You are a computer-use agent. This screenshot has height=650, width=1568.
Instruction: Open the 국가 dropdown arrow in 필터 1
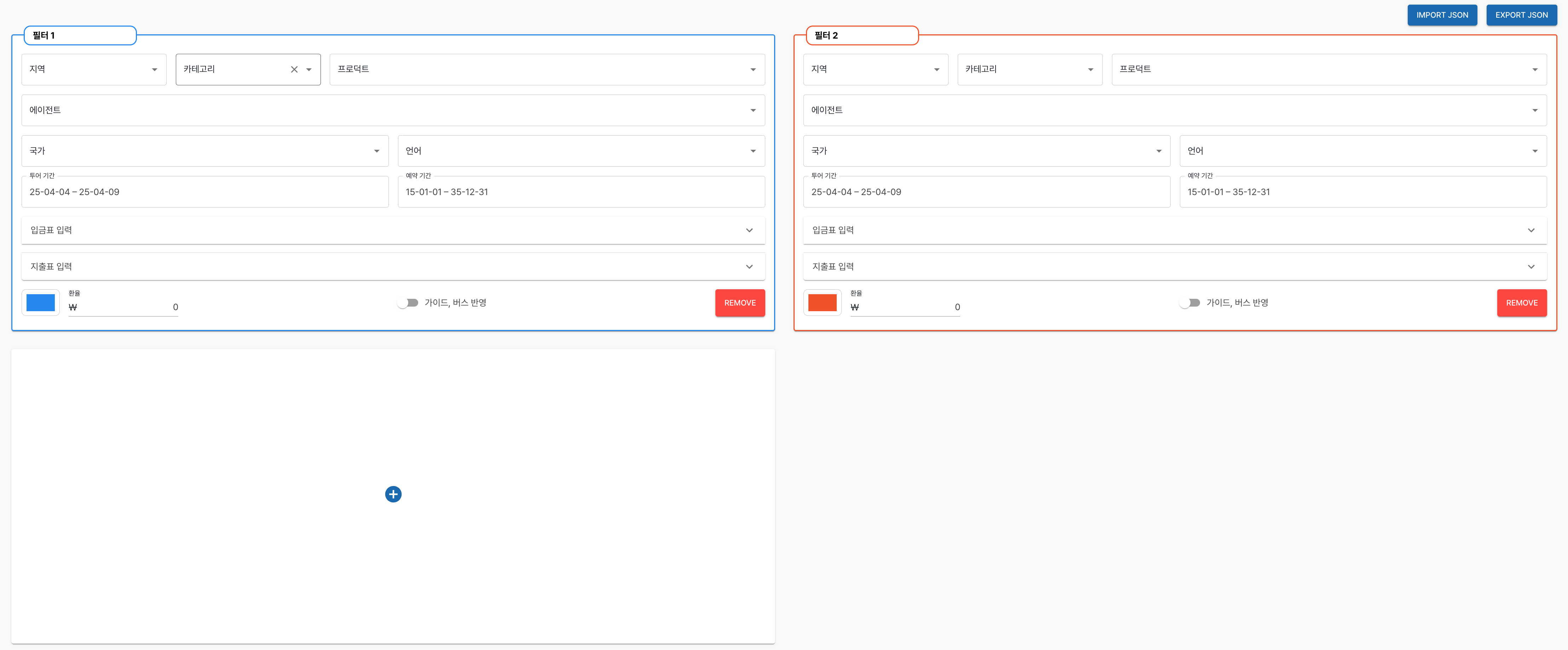pyautogui.click(x=377, y=151)
